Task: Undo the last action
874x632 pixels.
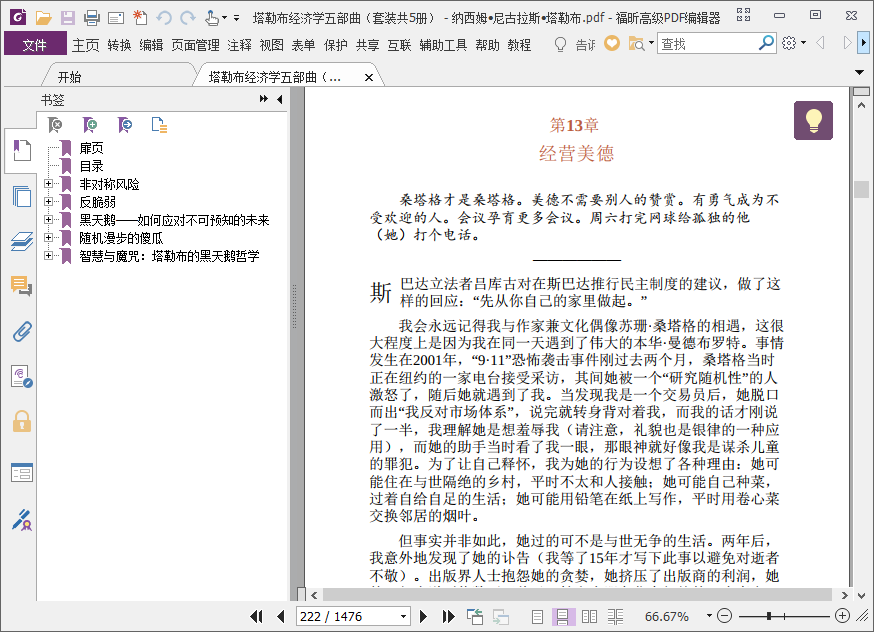Action: click(164, 18)
